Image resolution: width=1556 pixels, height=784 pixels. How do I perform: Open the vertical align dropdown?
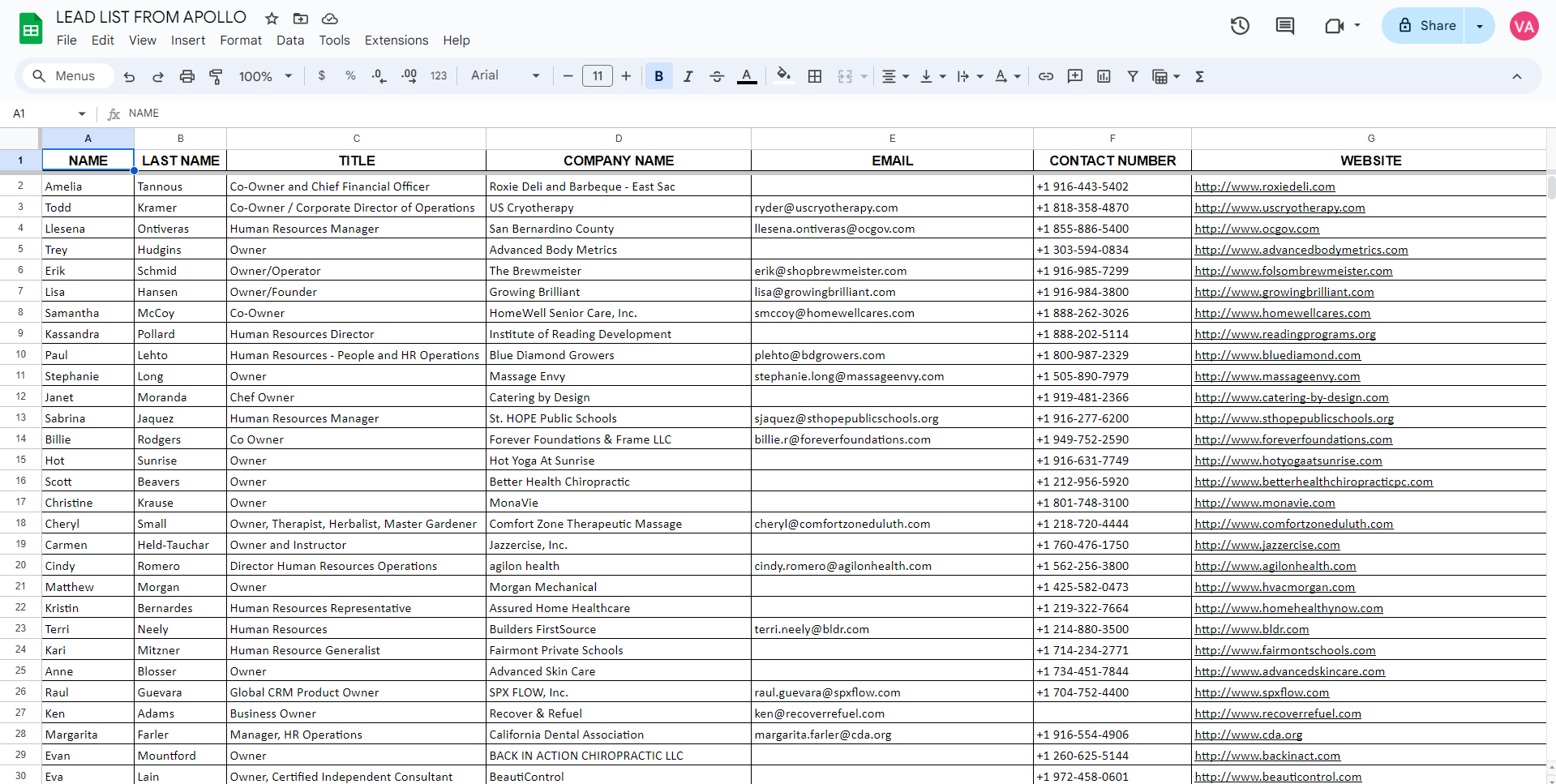click(932, 76)
